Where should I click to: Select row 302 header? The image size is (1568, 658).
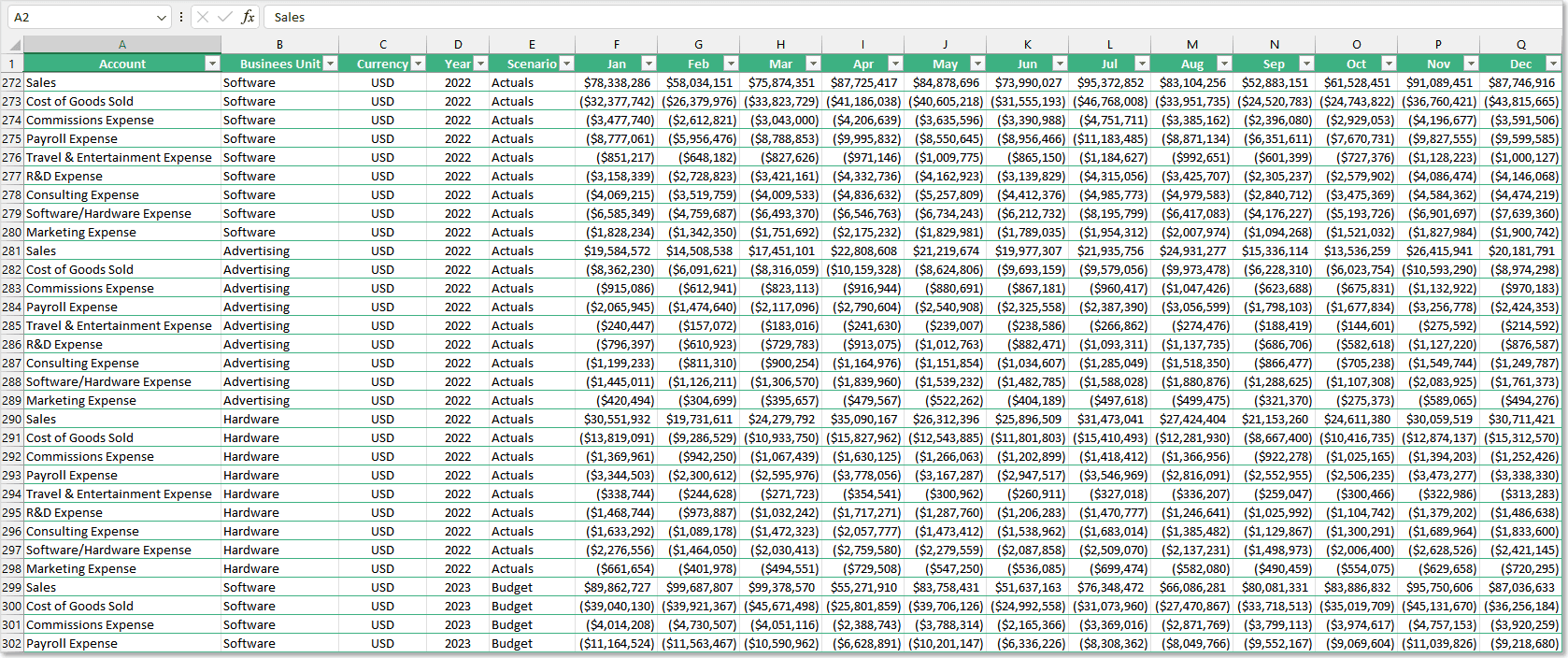[11, 643]
